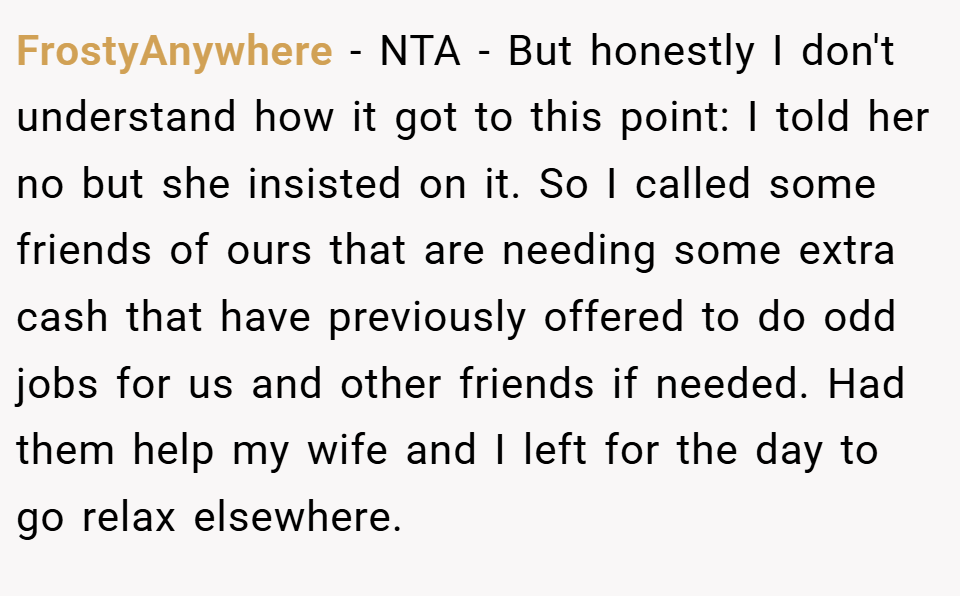The width and height of the screenshot is (960, 596).
Task: Open the FrostyAnywhere username link
Action: [174, 51]
